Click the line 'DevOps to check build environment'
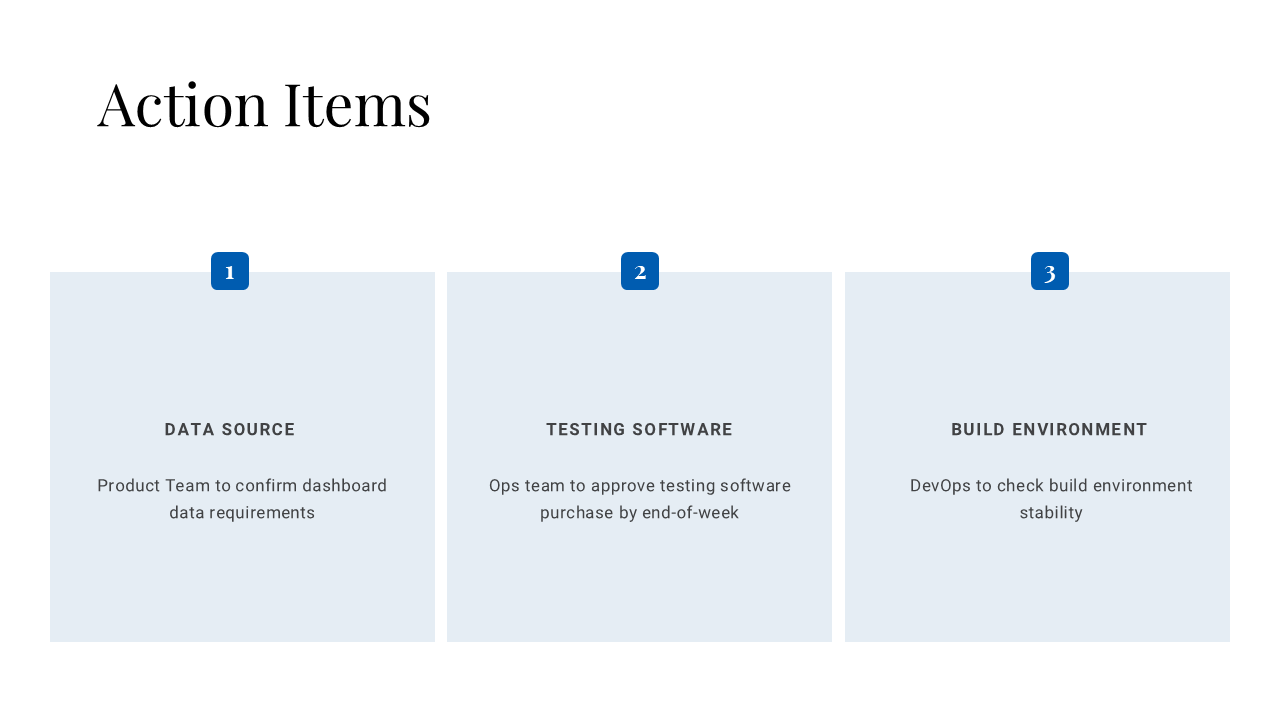1280x720 pixels. [1051, 486]
